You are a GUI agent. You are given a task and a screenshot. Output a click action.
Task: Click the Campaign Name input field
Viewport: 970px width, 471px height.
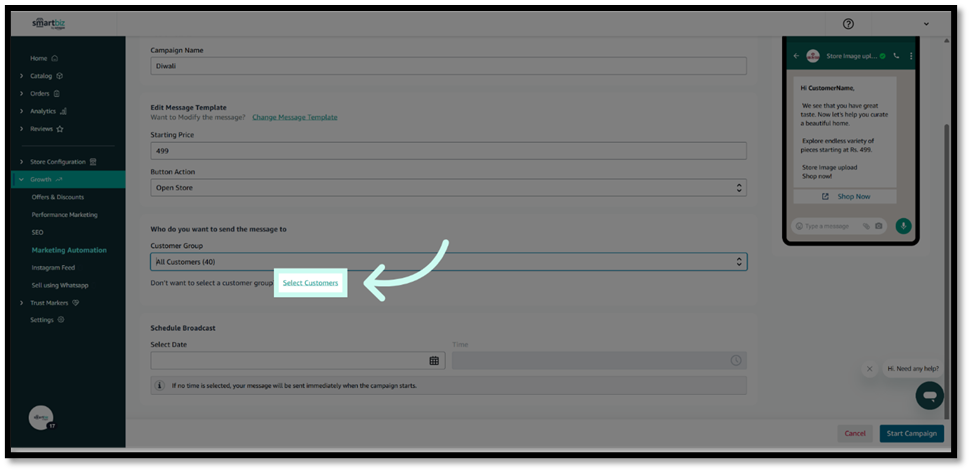coord(448,67)
